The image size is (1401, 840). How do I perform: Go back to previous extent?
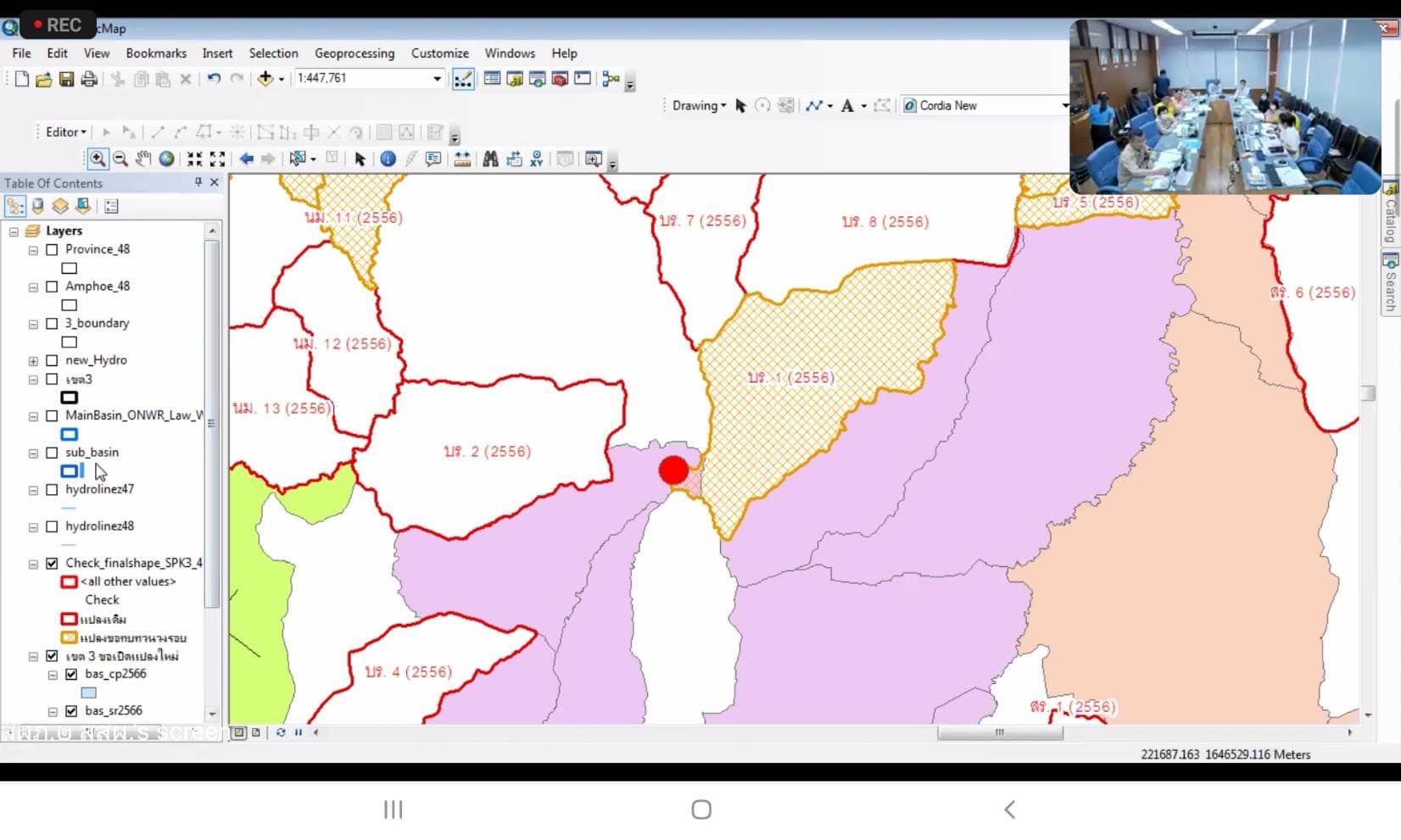[246, 159]
